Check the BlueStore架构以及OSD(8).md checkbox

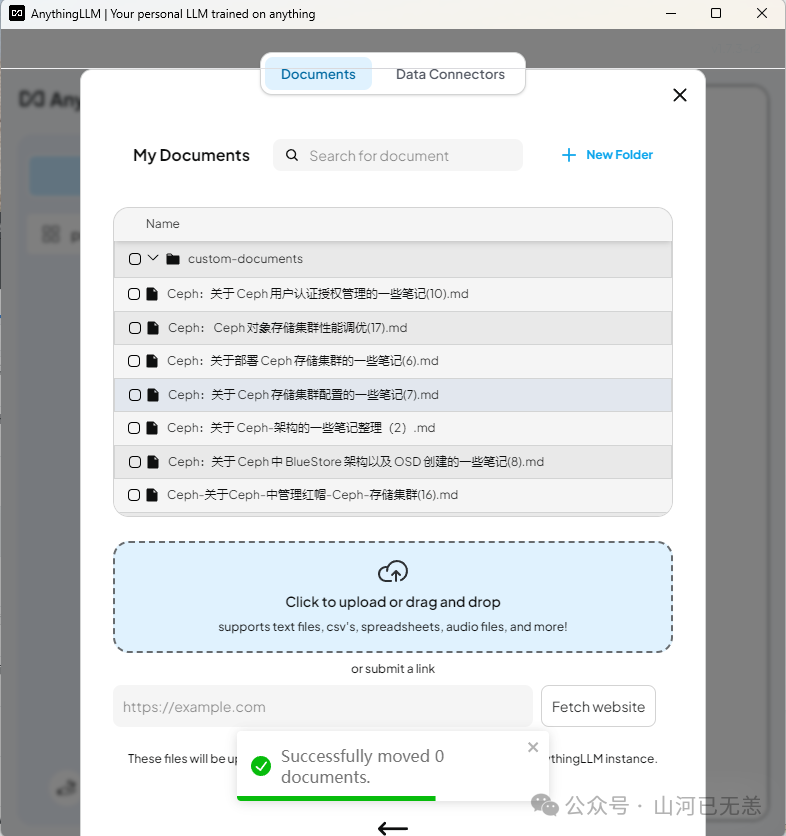tap(135, 462)
